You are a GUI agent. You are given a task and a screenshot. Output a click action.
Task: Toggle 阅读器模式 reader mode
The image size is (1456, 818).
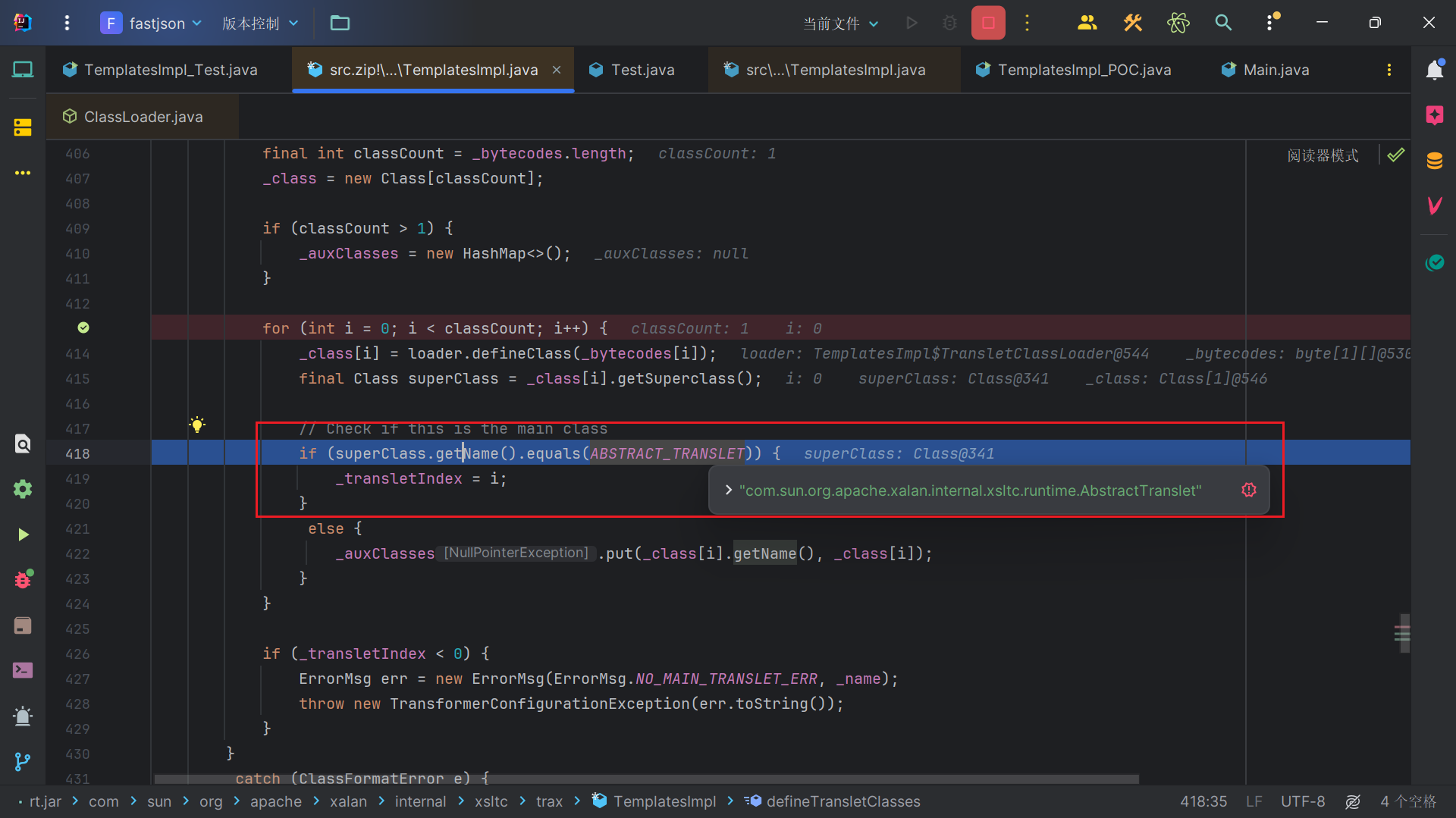coord(1323,155)
